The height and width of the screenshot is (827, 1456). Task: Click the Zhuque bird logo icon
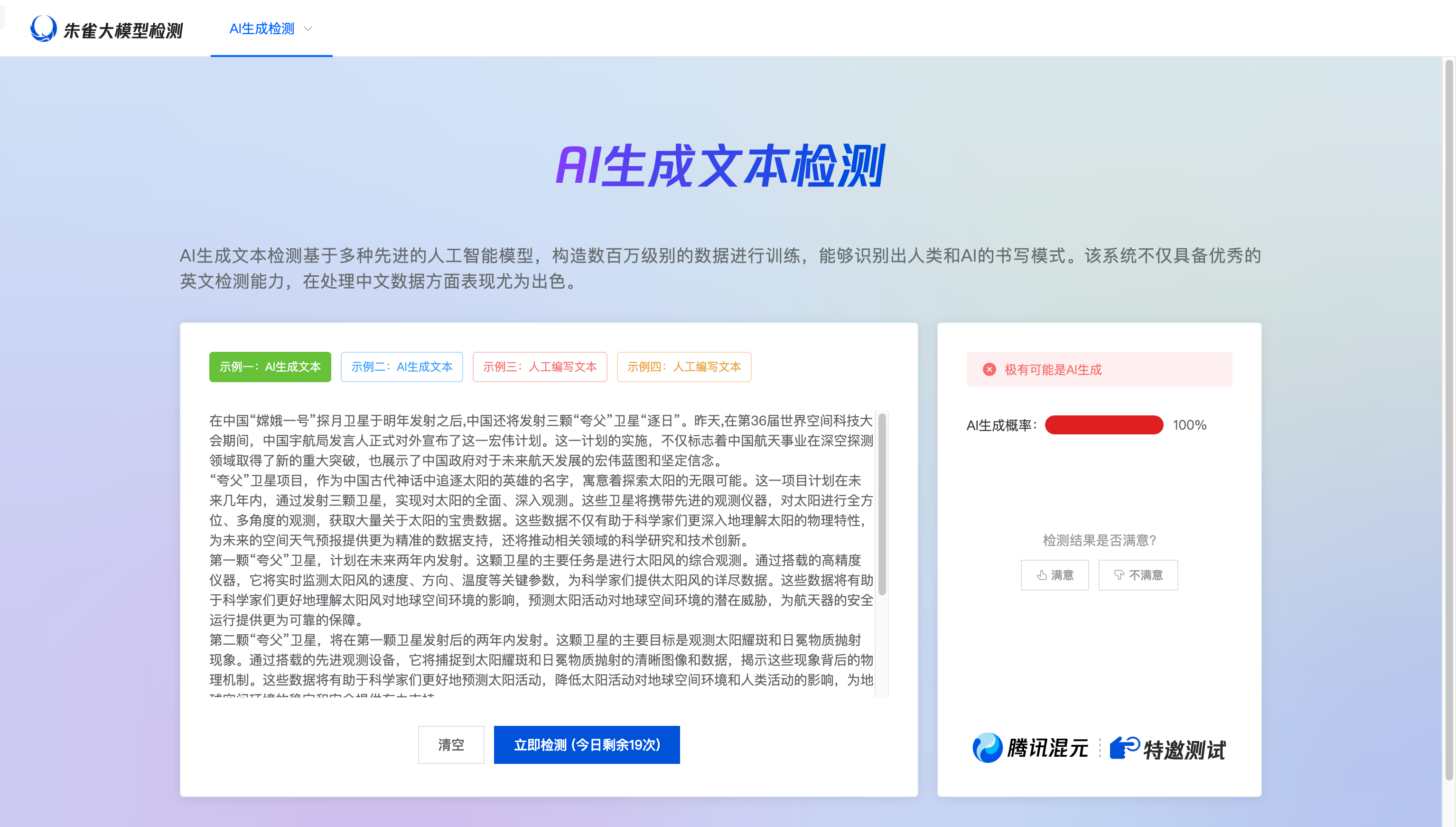point(43,28)
